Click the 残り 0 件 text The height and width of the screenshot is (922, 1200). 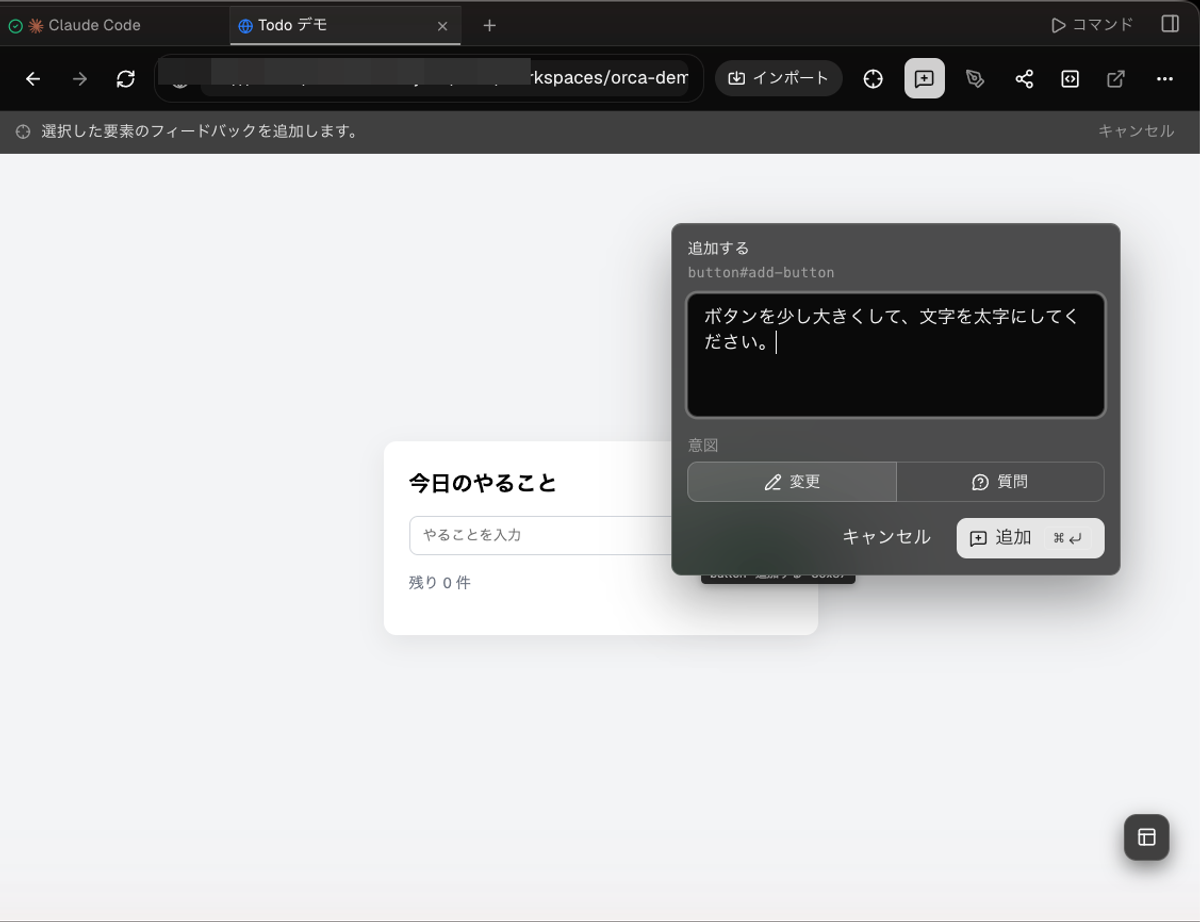(440, 582)
